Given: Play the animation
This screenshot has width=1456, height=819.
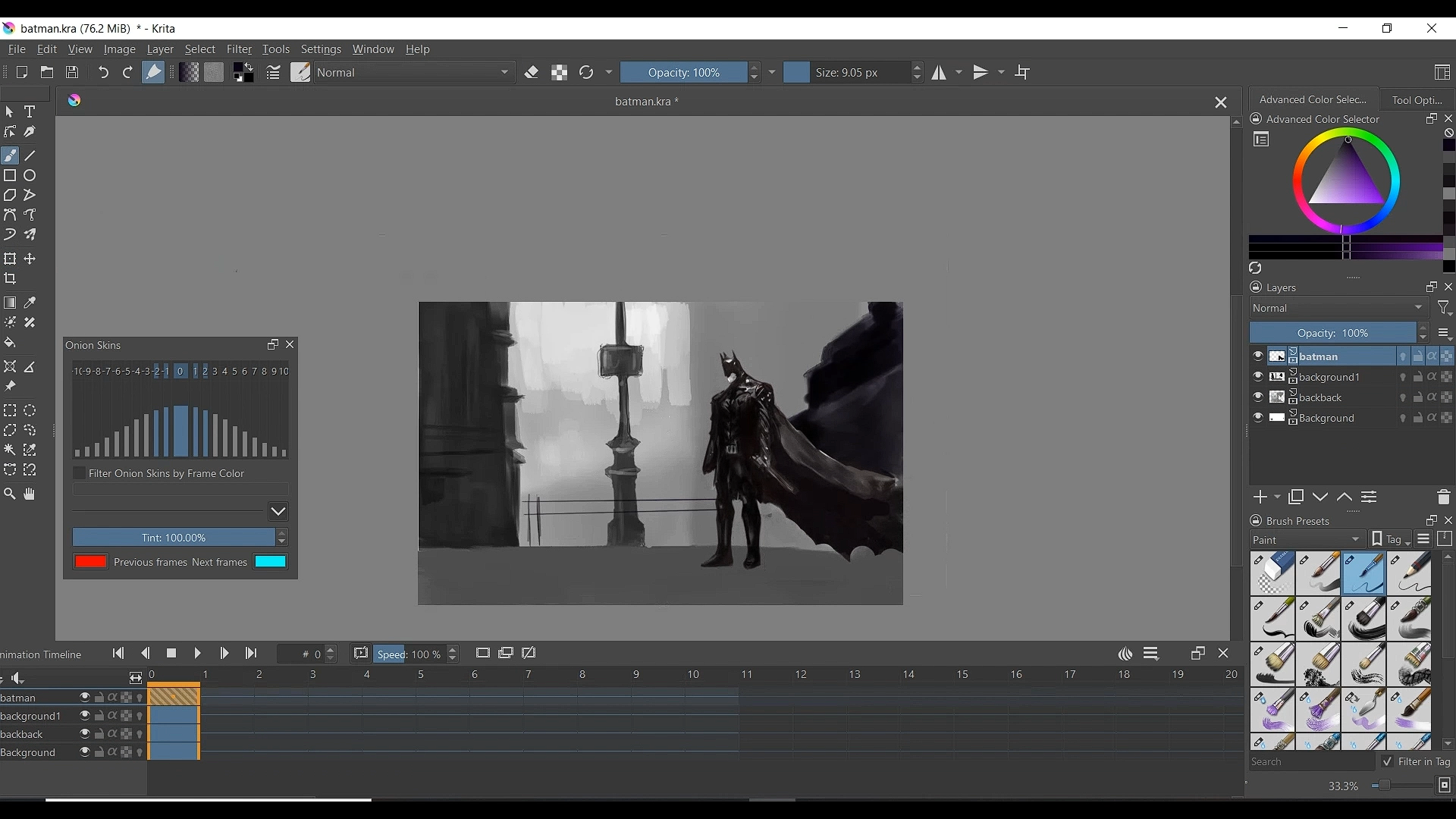Looking at the screenshot, I should click(x=197, y=654).
